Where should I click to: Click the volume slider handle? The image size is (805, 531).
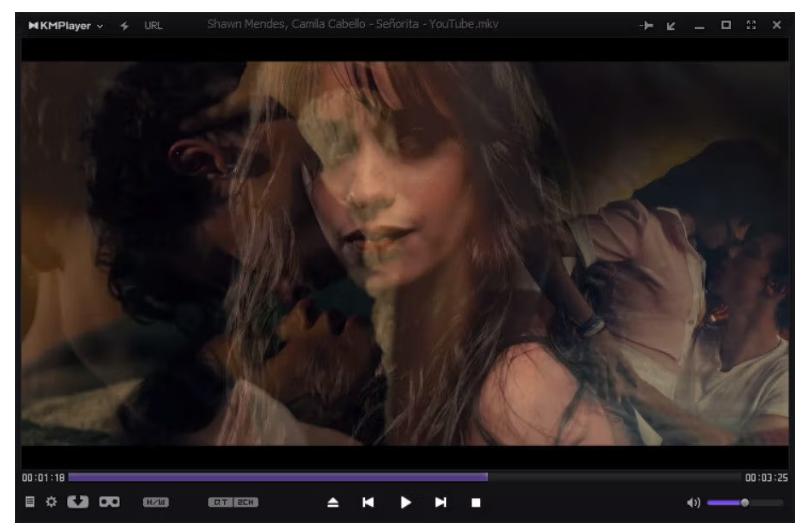tap(744, 502)
